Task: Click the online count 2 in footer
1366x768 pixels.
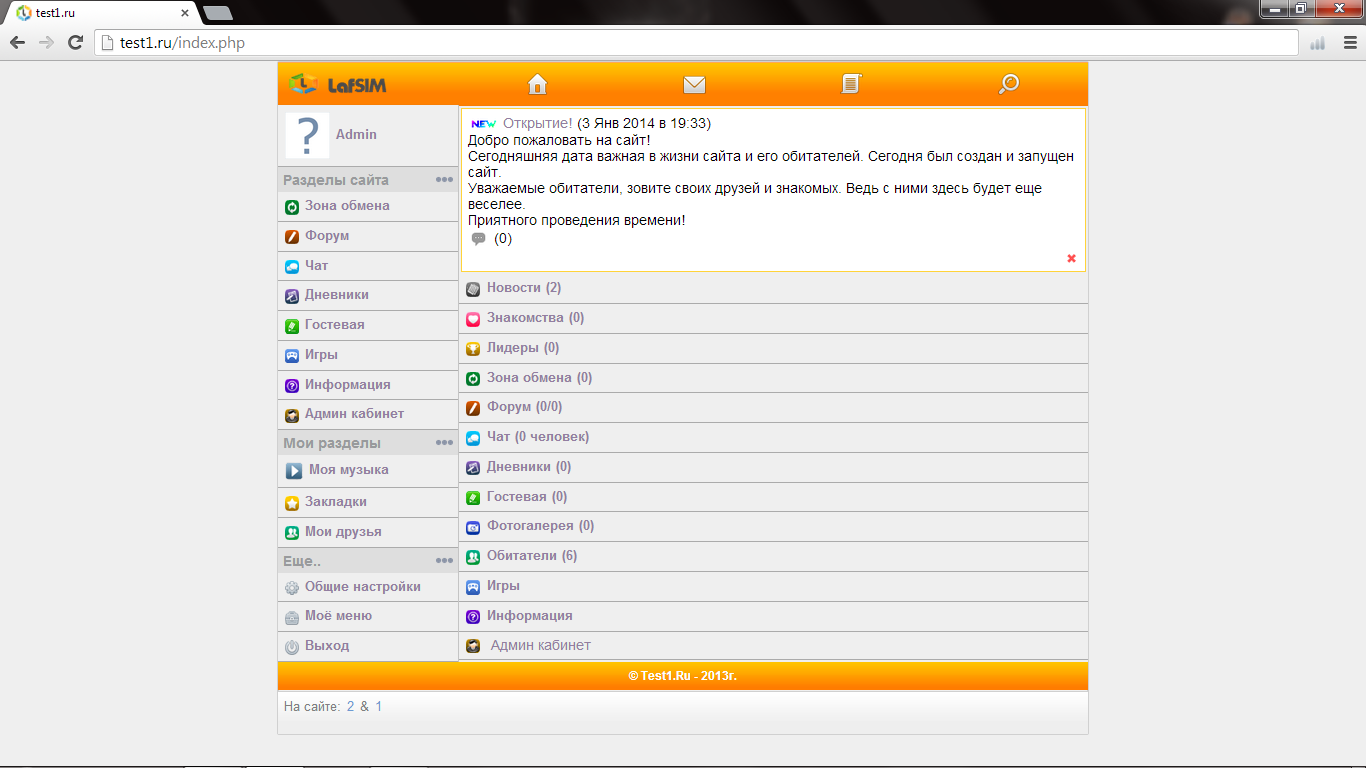Action: click(351, 706)
